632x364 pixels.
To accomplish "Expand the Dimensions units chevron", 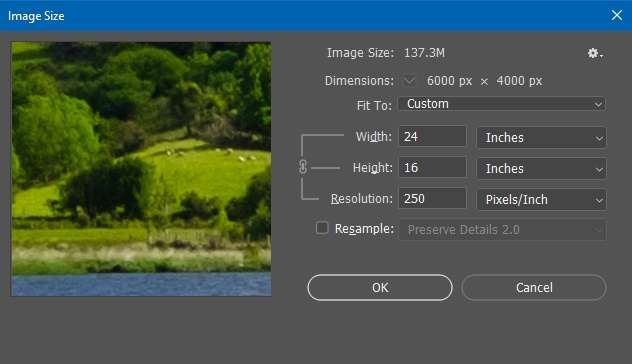I will coord(409,81).
